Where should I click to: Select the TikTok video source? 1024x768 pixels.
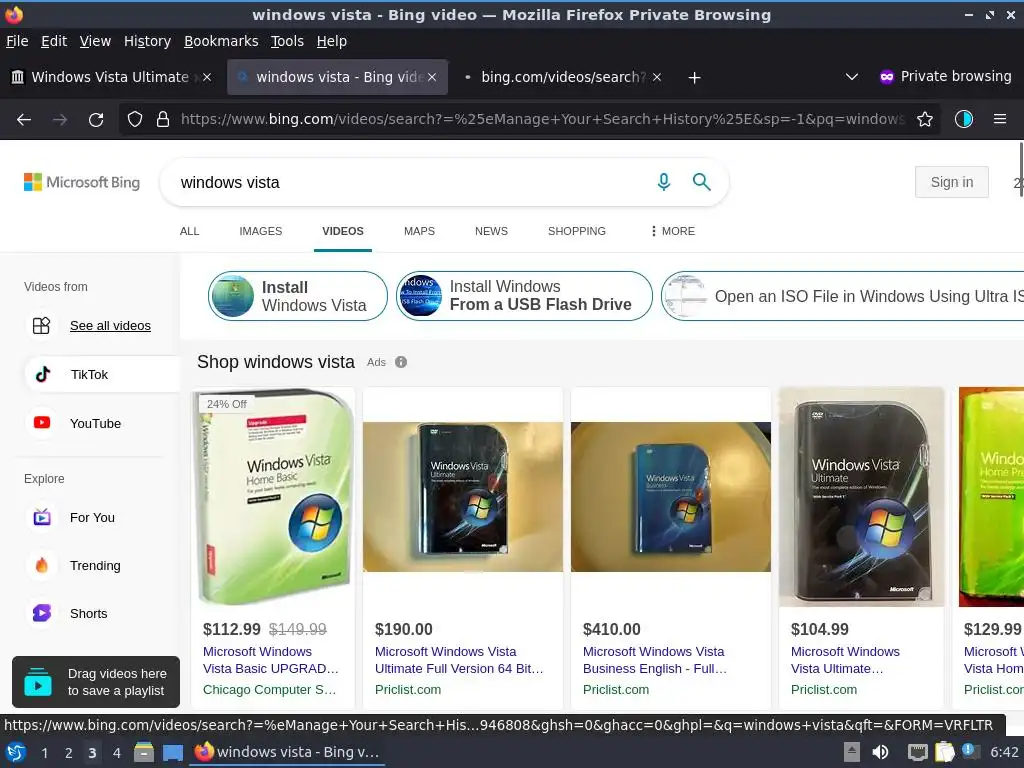[x=102, y=374]
